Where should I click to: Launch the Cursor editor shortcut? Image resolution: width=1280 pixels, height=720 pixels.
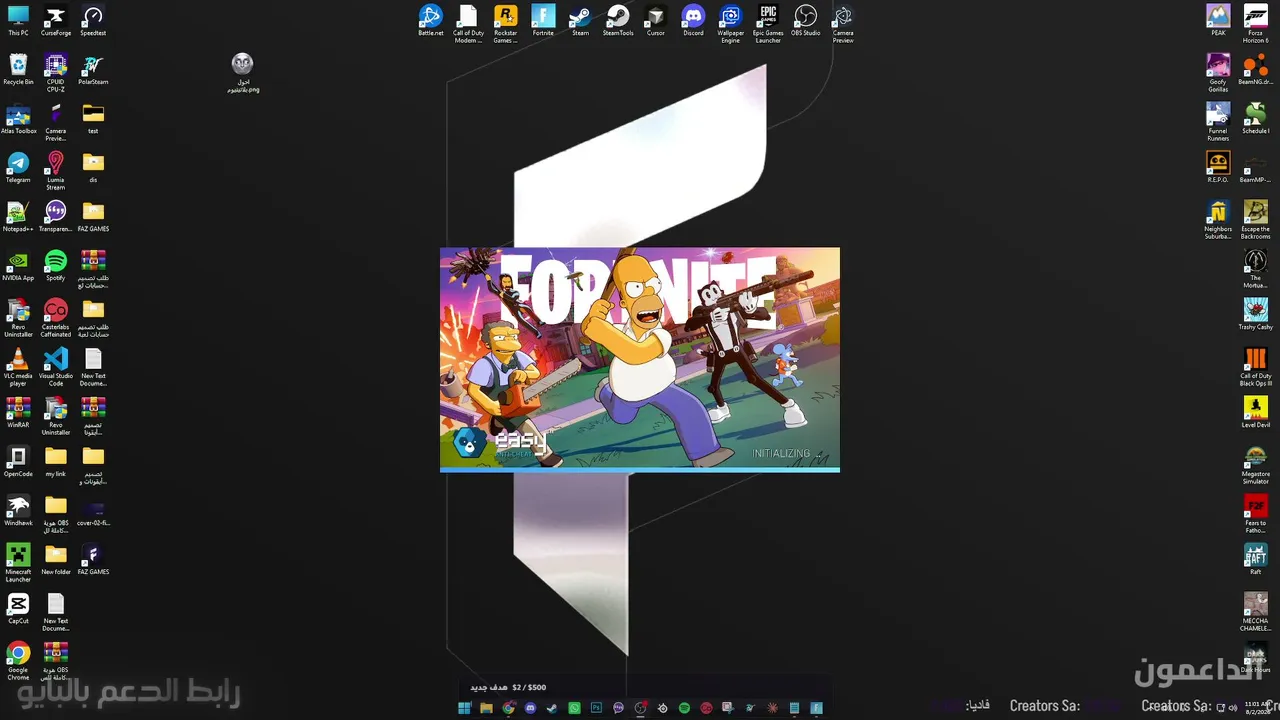coord(655,21)
